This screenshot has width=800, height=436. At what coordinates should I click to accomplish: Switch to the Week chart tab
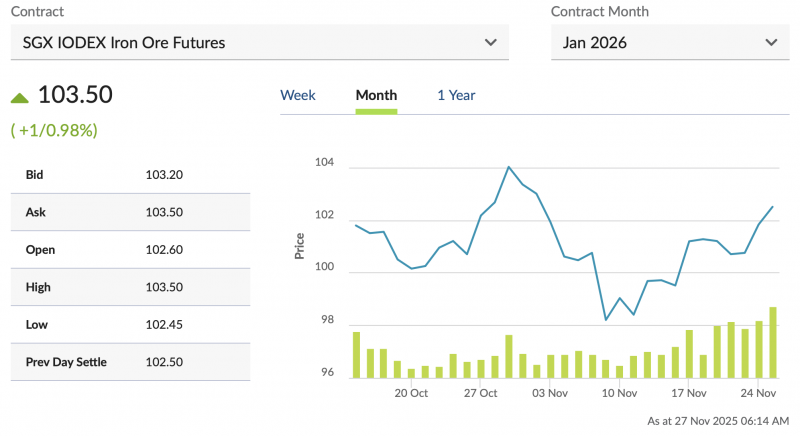[297, 95]
